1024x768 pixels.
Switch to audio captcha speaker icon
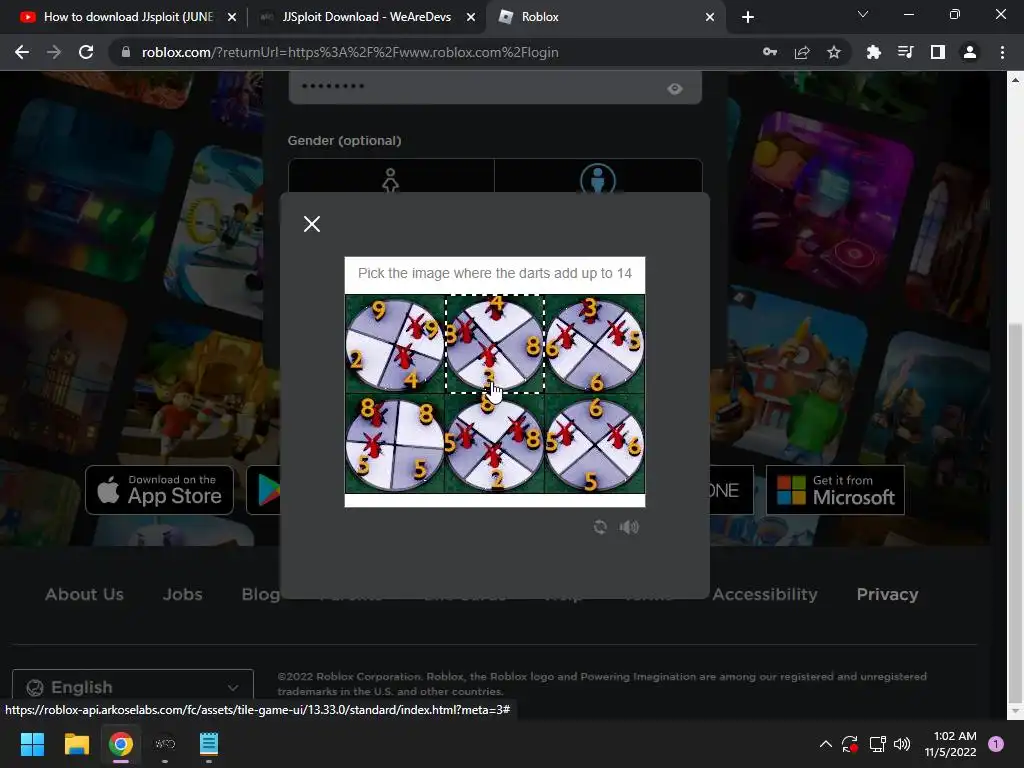pos(629,527)
